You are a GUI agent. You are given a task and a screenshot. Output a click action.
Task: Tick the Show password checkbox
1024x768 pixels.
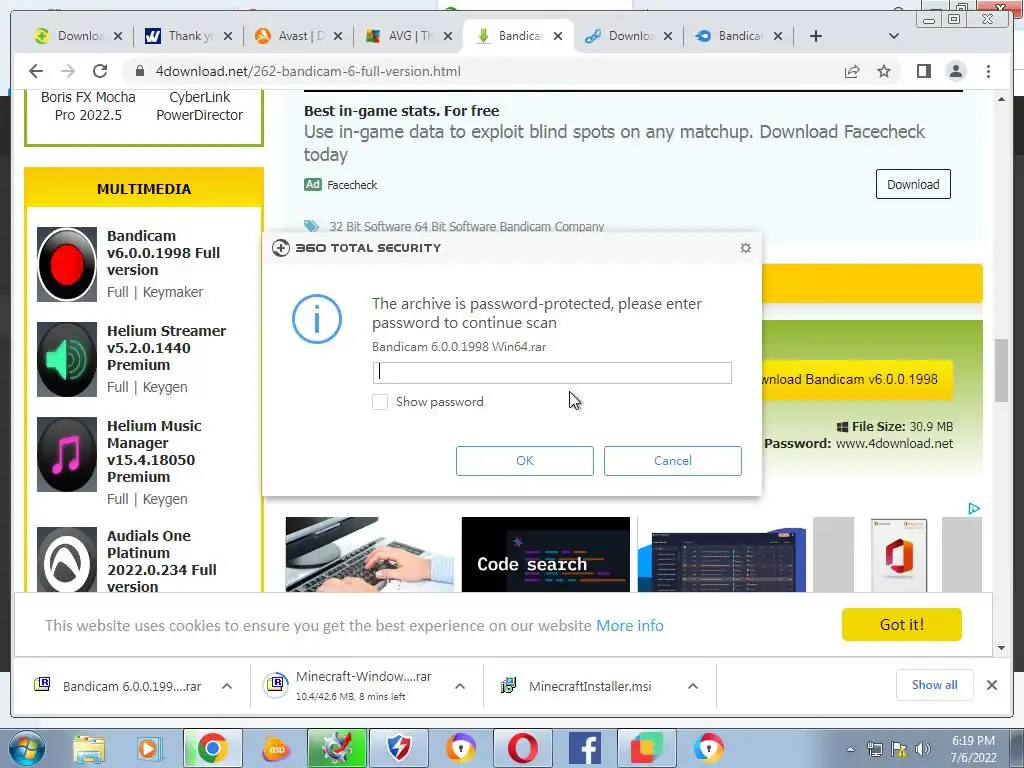click(x=380, y=402)
